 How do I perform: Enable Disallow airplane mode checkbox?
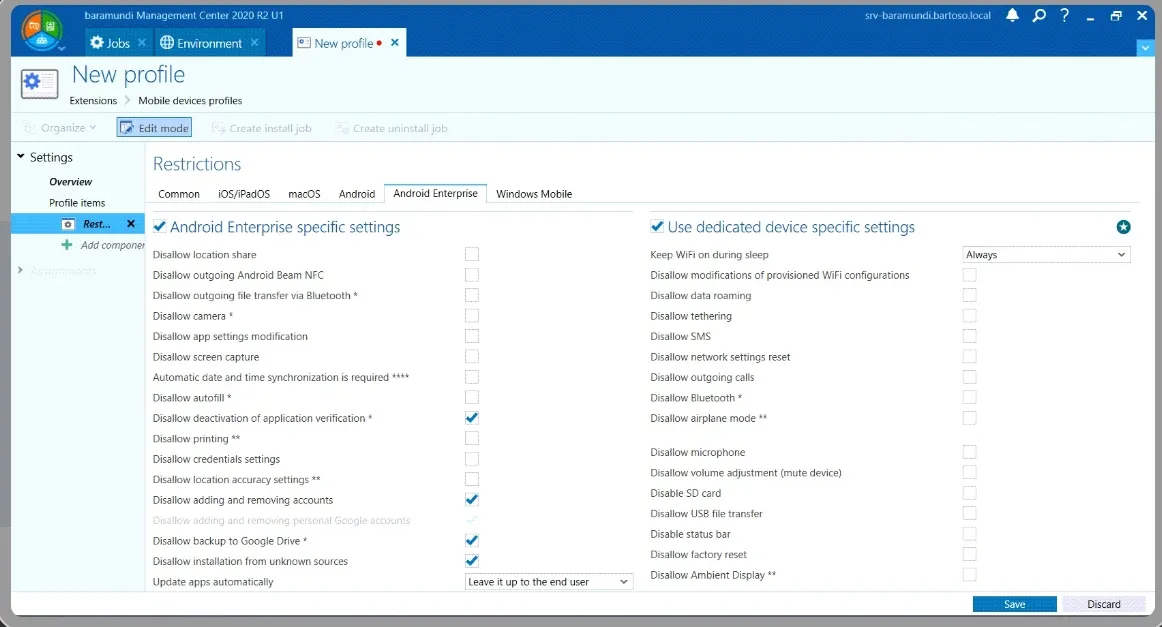pos(969,418)
